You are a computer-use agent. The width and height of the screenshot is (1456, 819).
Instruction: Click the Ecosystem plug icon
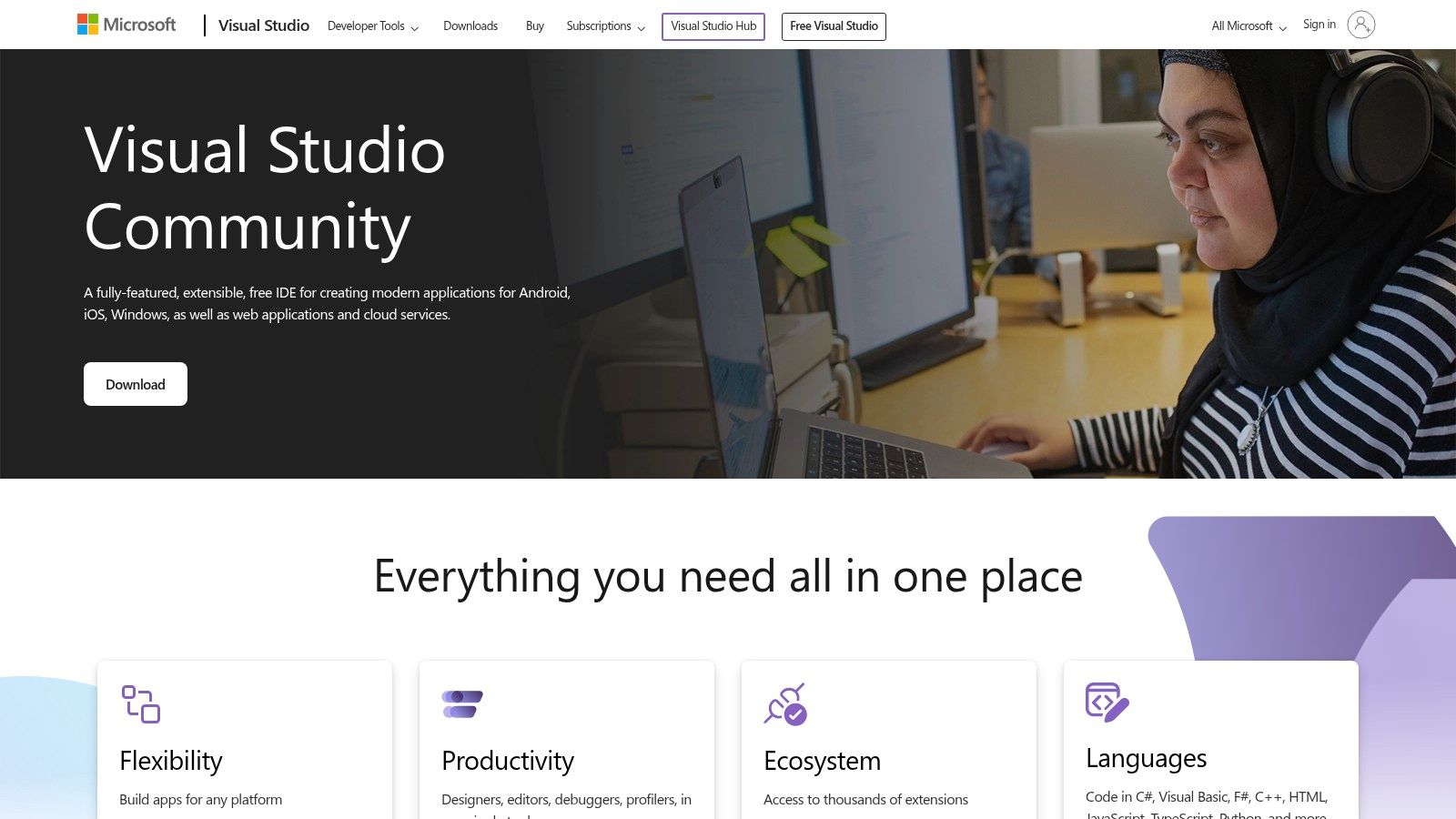pyautogui.click(x=785, y=704)
